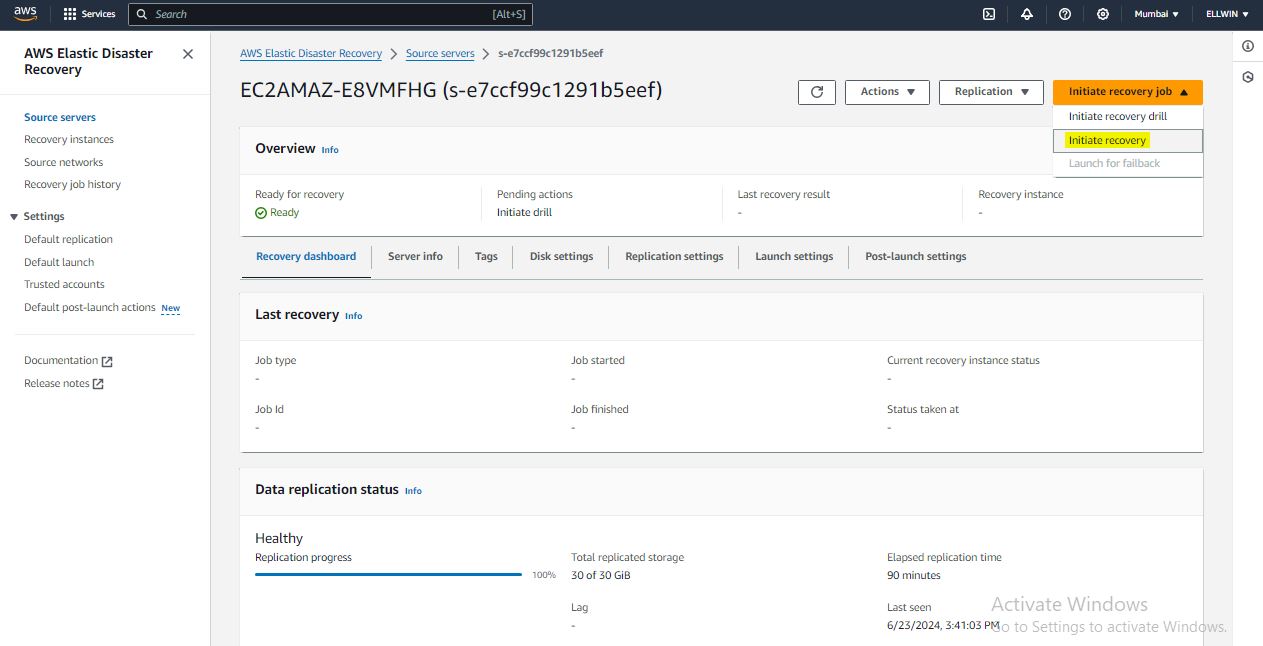The height and width of the screenshot is (646, 1263).
Task: Open Recovery job history in sidebar
Action: tap(72, 185)
